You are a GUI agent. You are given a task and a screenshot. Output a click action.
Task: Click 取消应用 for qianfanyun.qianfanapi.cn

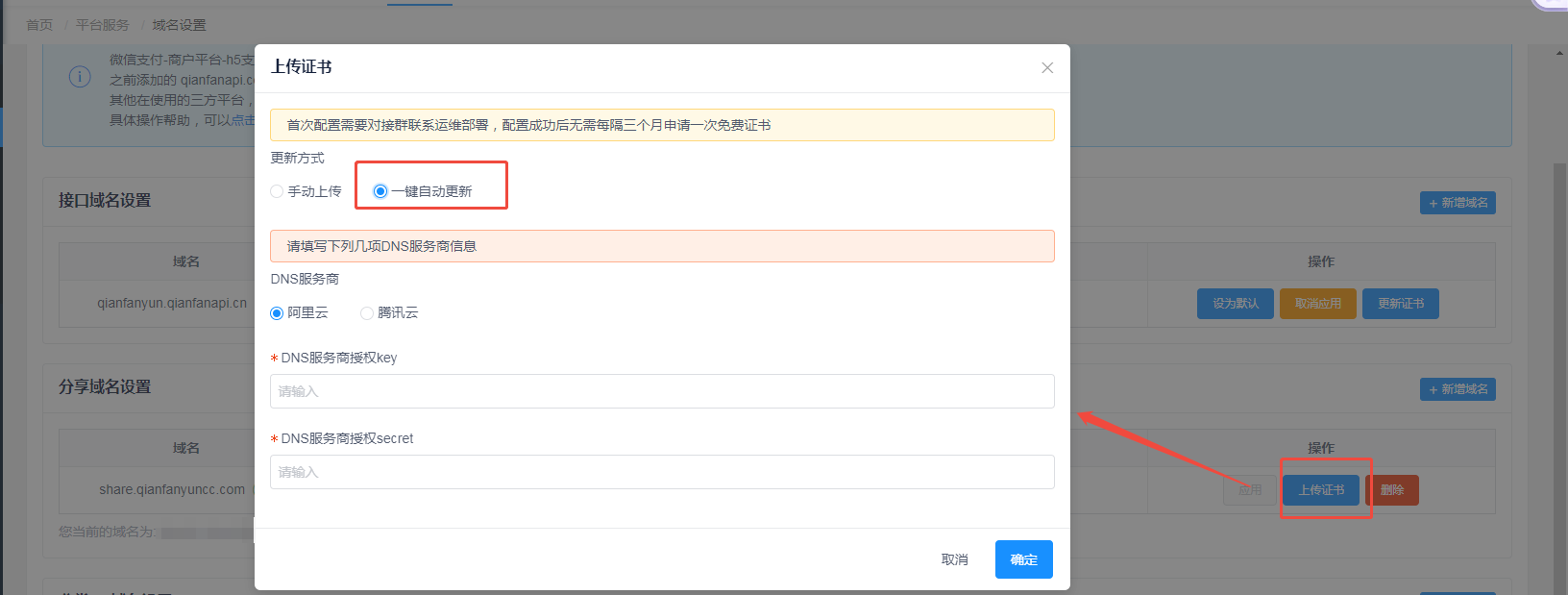pyautogui.click(x=1318, y=304)
